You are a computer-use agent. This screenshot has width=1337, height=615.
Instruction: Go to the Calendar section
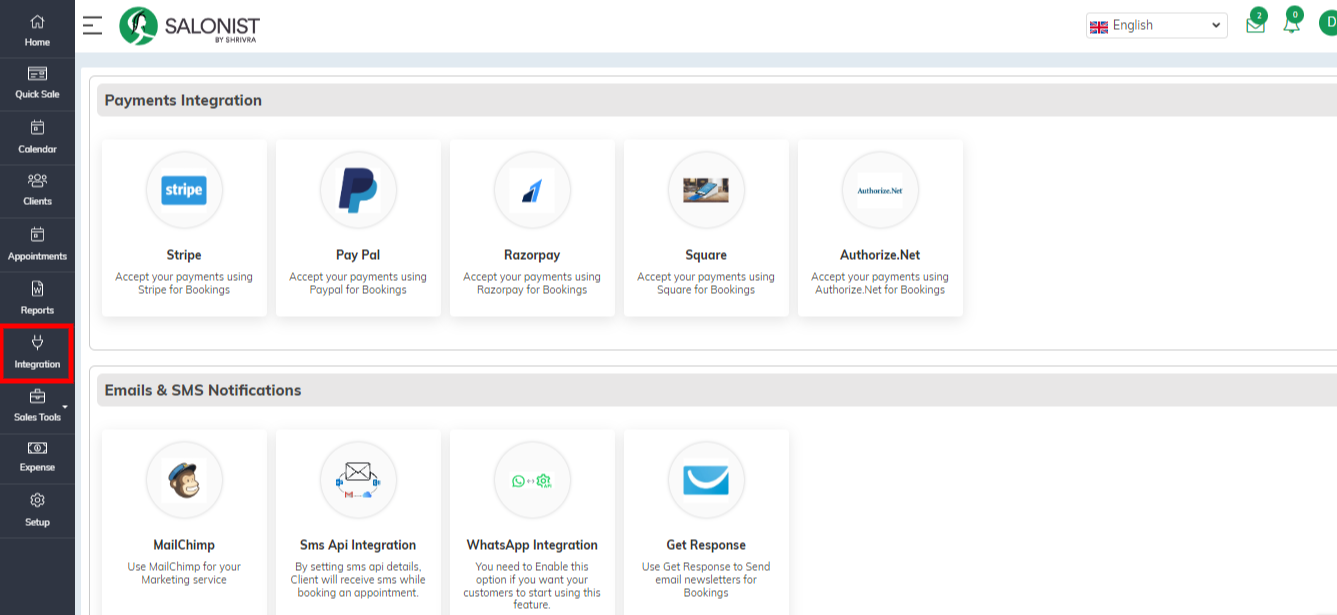pos(37,137)
